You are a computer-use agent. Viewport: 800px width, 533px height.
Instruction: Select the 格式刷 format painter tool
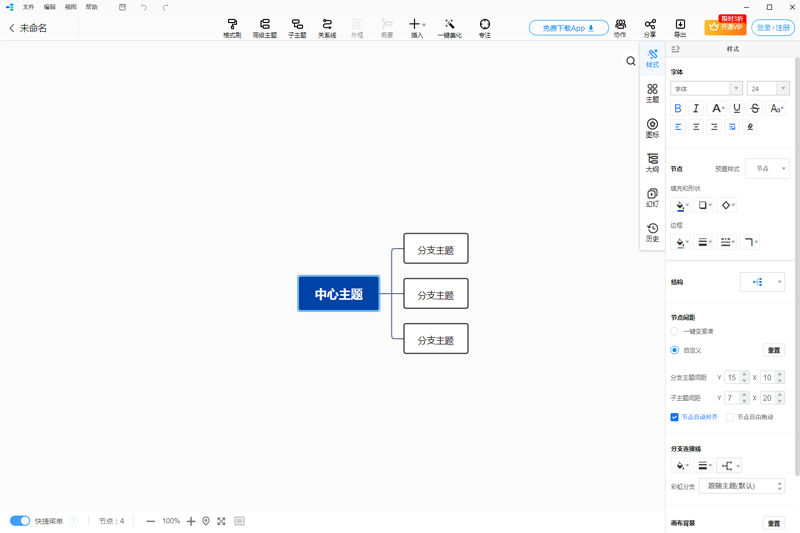232,27
